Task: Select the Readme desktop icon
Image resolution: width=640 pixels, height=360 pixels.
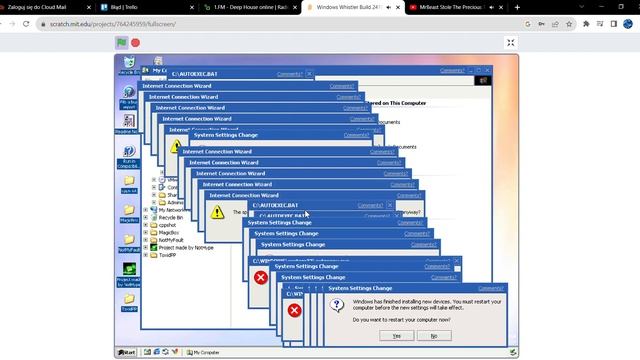Action: click(129, 124)
